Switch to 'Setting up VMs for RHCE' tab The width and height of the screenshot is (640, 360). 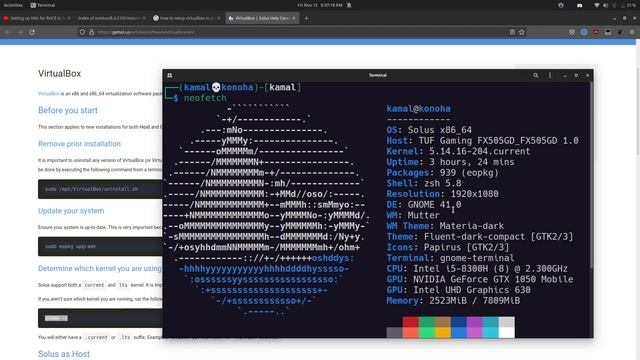[37, 18]
